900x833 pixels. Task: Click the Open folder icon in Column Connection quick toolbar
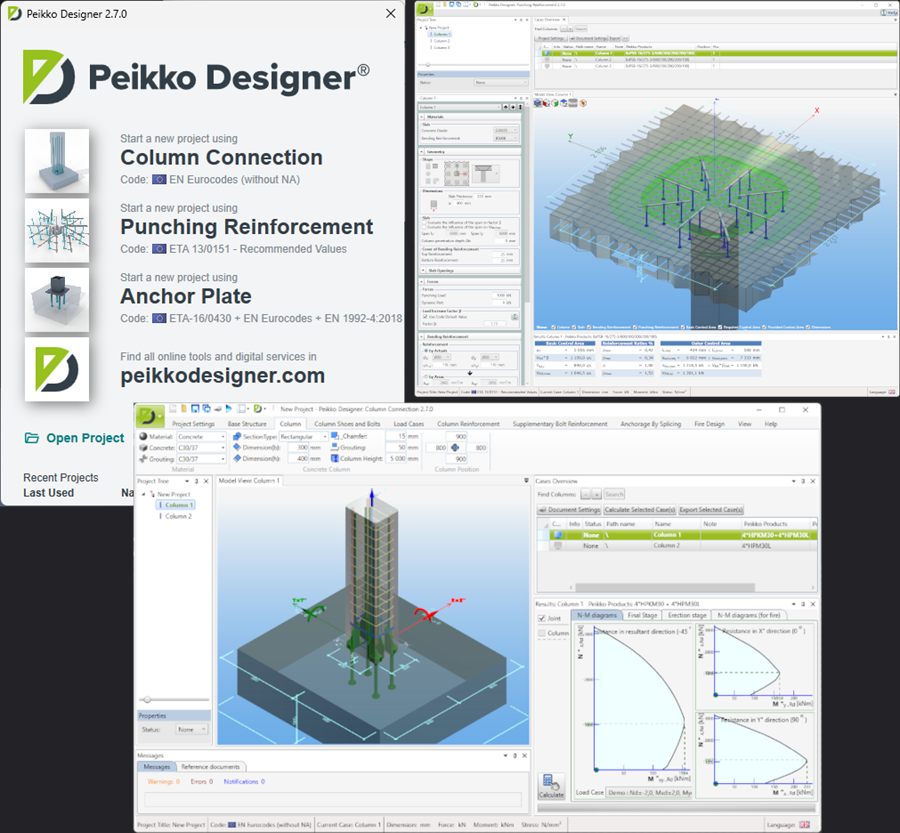tap(184, 409)
